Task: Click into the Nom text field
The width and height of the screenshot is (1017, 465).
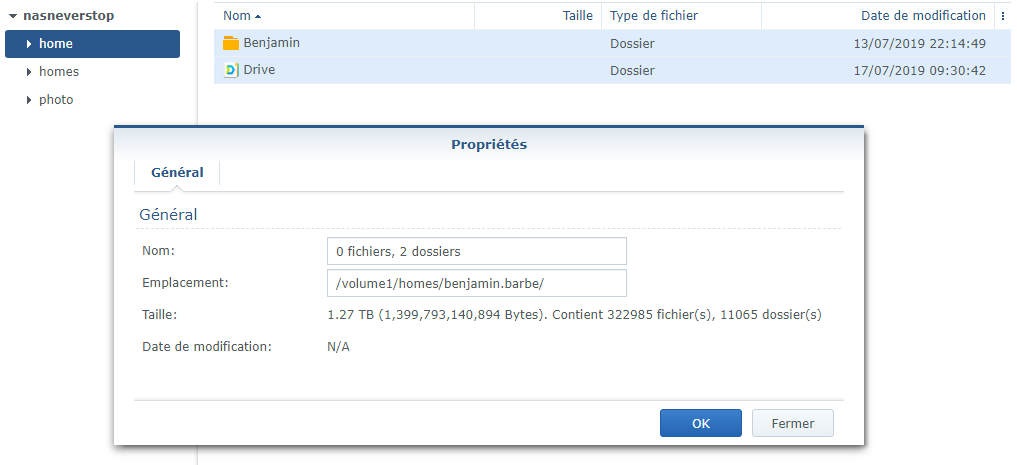Action: (476, 251)
